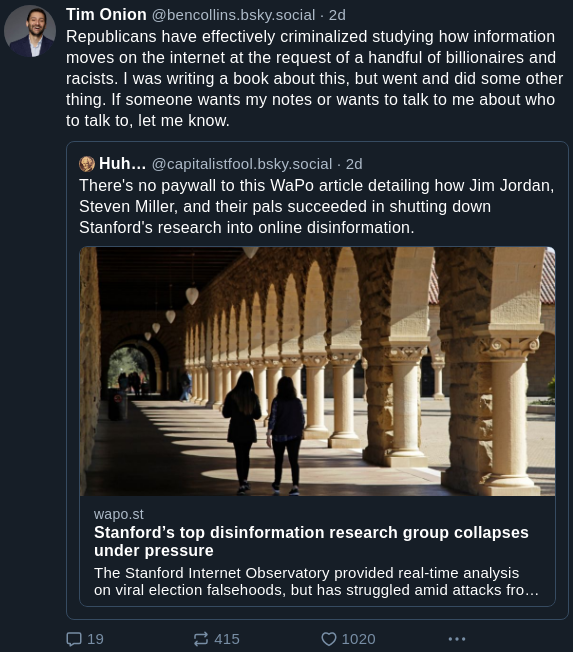Open quoted post text about WaPo article
573x652 pixels.
point(316,206)
